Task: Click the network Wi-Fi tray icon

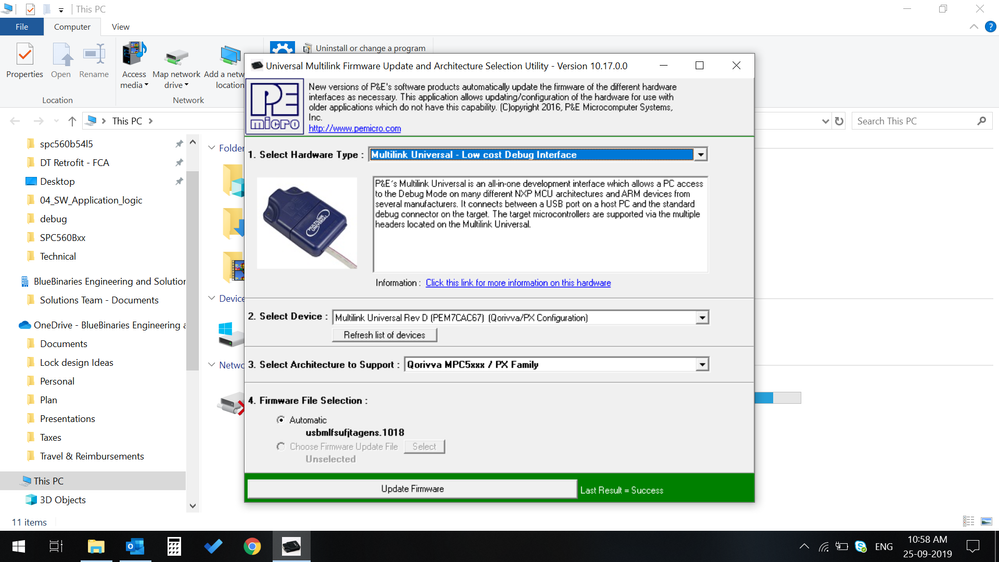Action: point(824,547)
